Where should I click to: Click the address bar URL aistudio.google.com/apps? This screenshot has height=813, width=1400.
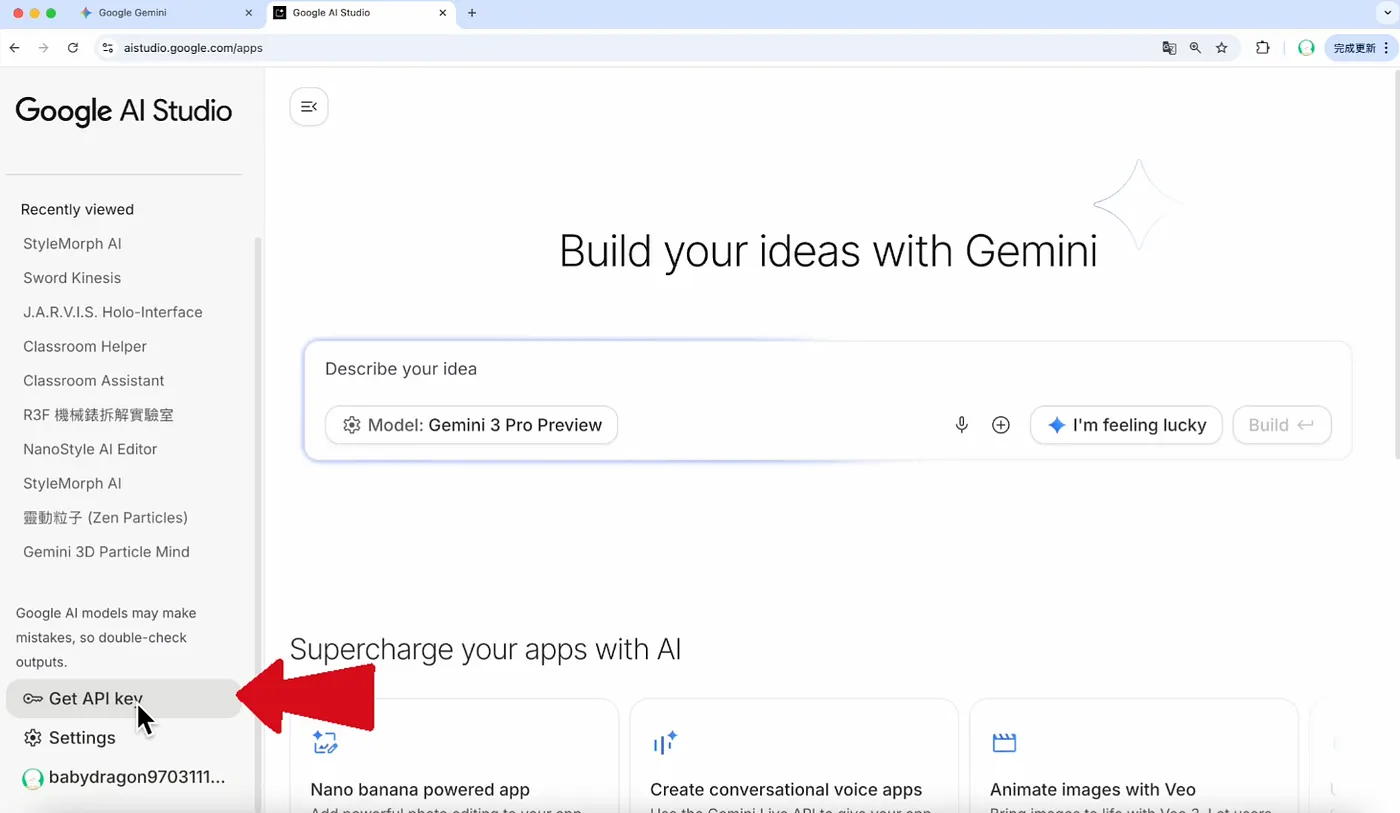pos(192,47)
